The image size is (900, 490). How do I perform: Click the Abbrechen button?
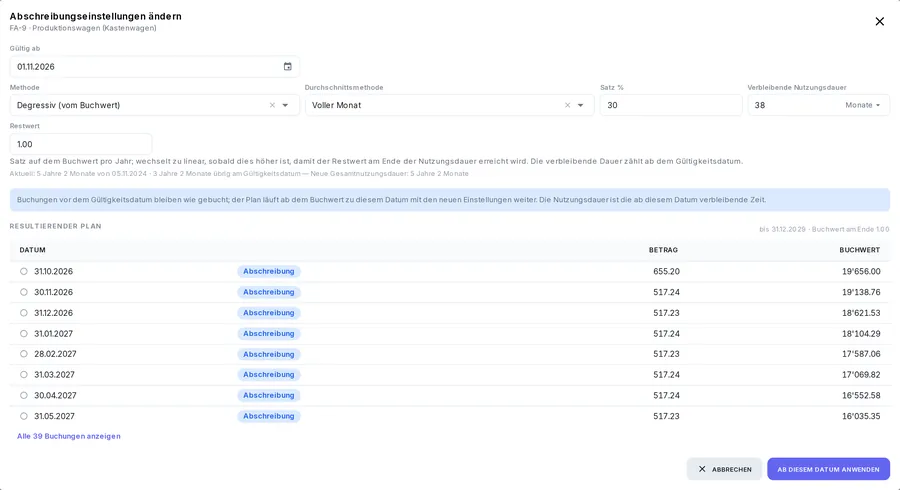[x=724, y=469]
